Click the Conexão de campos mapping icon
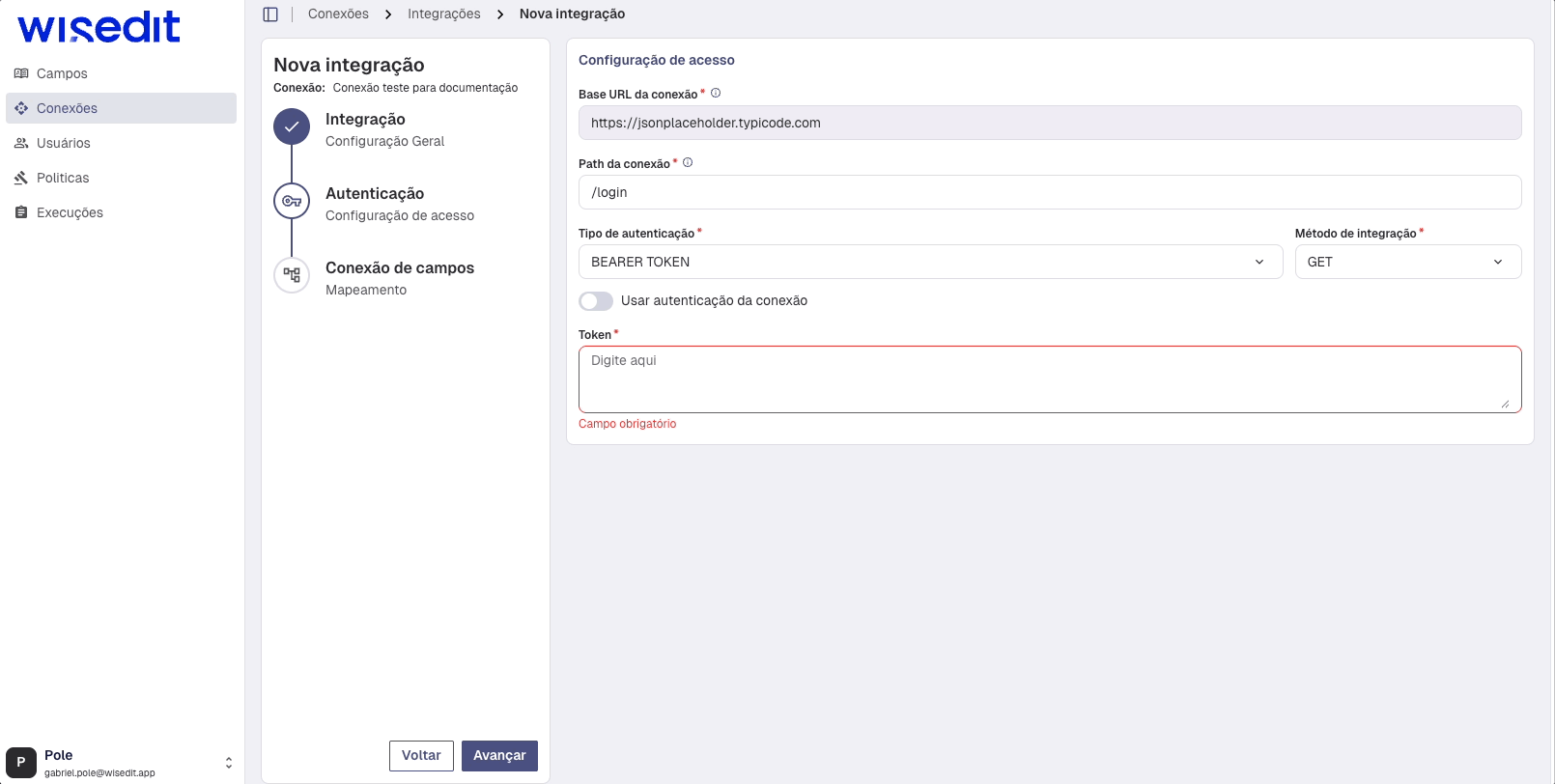 point(292,275)
